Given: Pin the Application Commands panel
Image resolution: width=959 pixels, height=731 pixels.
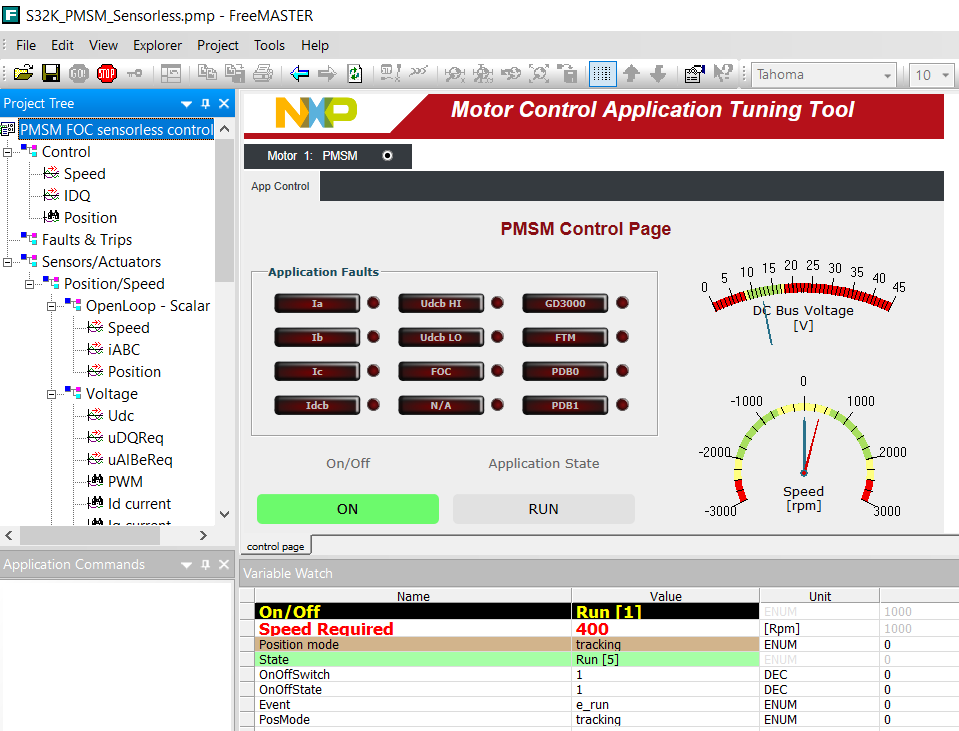Looking at the screenshot, I should click(x=206, y=565).
